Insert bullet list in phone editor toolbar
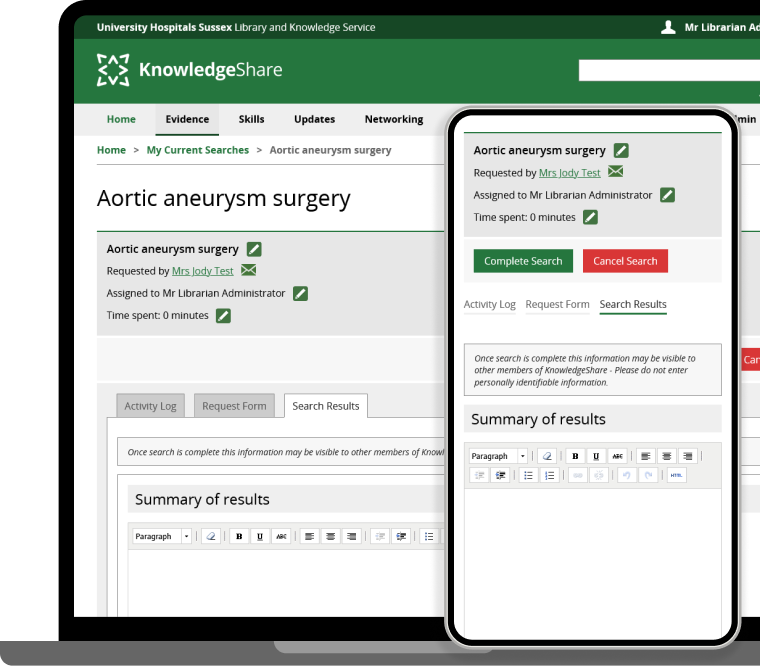 pos(528,476)
